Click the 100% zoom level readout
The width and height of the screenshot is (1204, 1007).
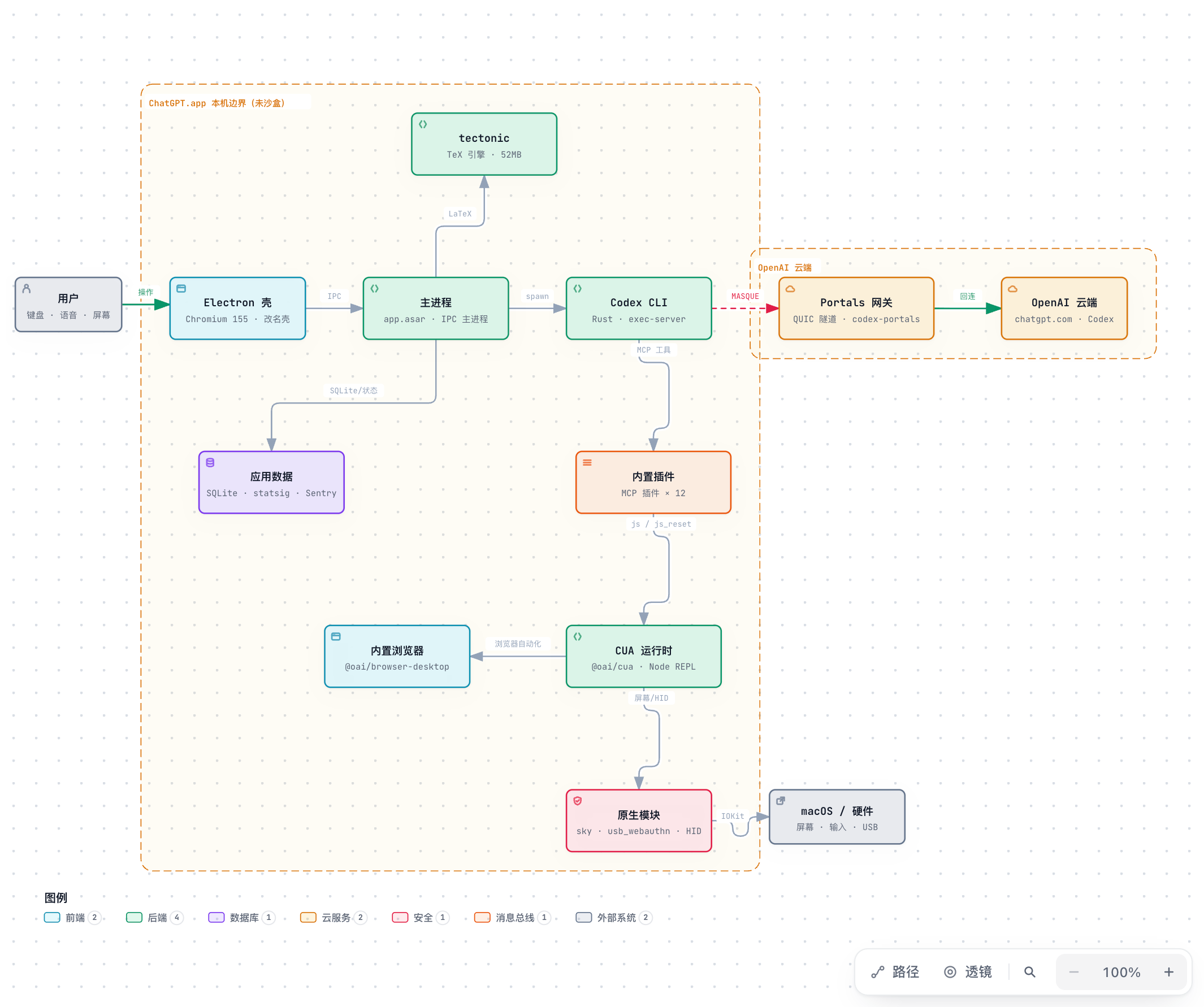click(x=1121, y=973)
